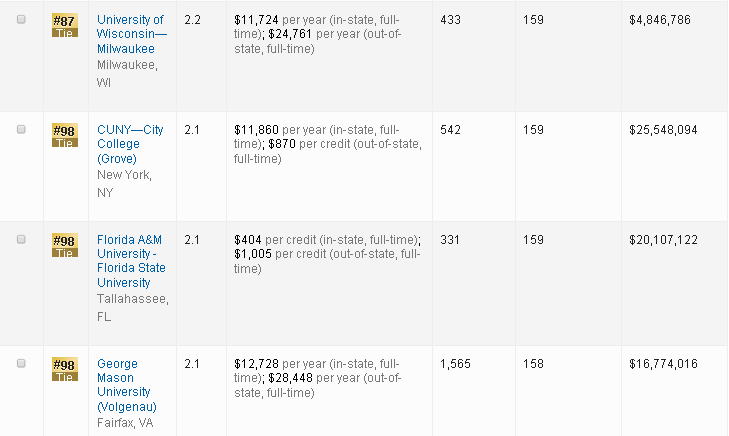729x436 pixels.
Task: Click the 542 enrollment number
Action: (451, 130)
